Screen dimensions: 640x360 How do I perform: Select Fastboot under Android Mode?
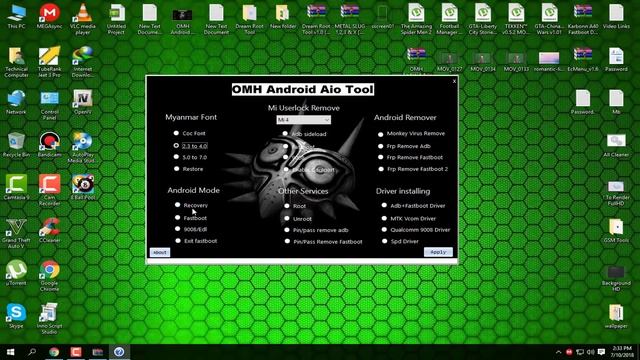177,218
